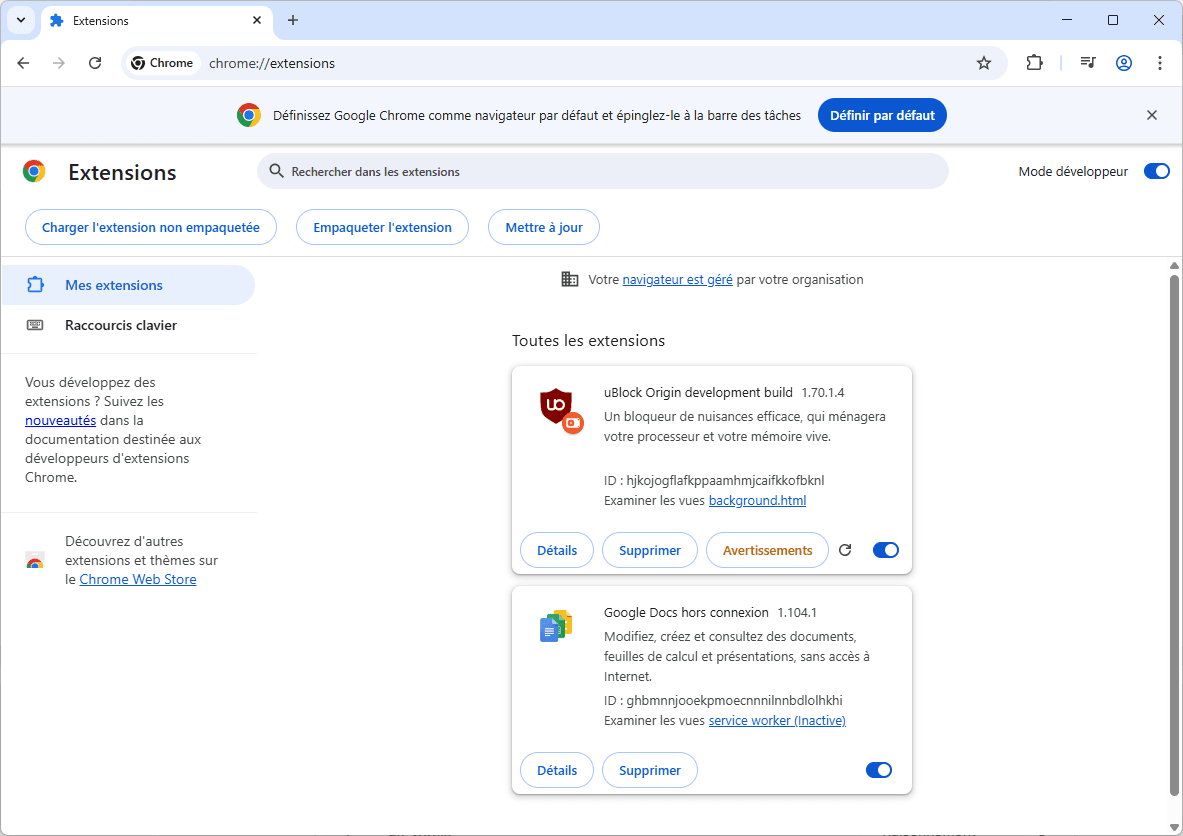
Task: Click the Toutes les extensions heading
Action: click(x=588, y=340)
